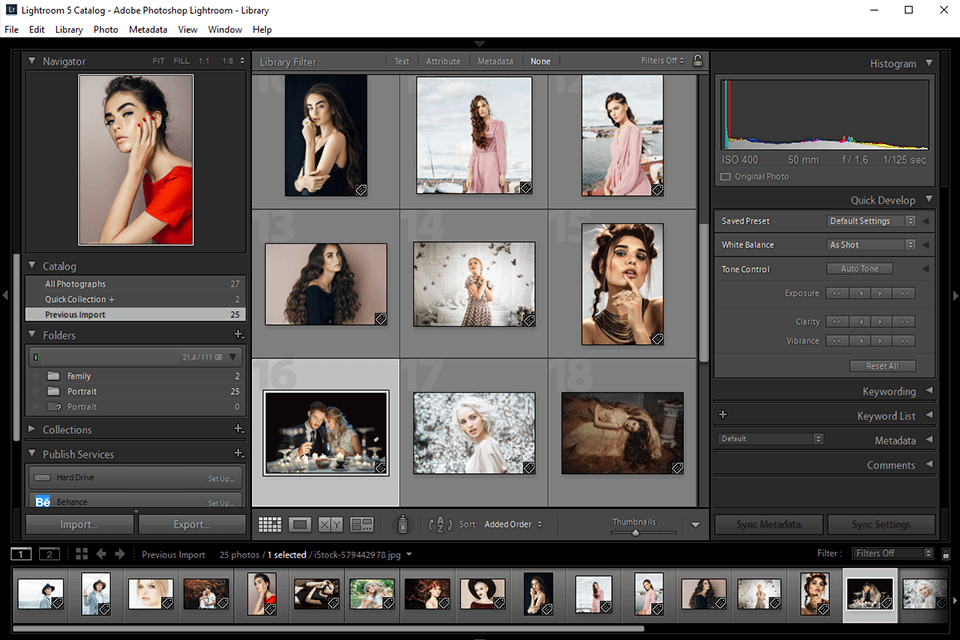Open the White Balance As Shot dropdown
This screenshot has height=640, width=960.
pyautogui.click(x=871, y=245)
